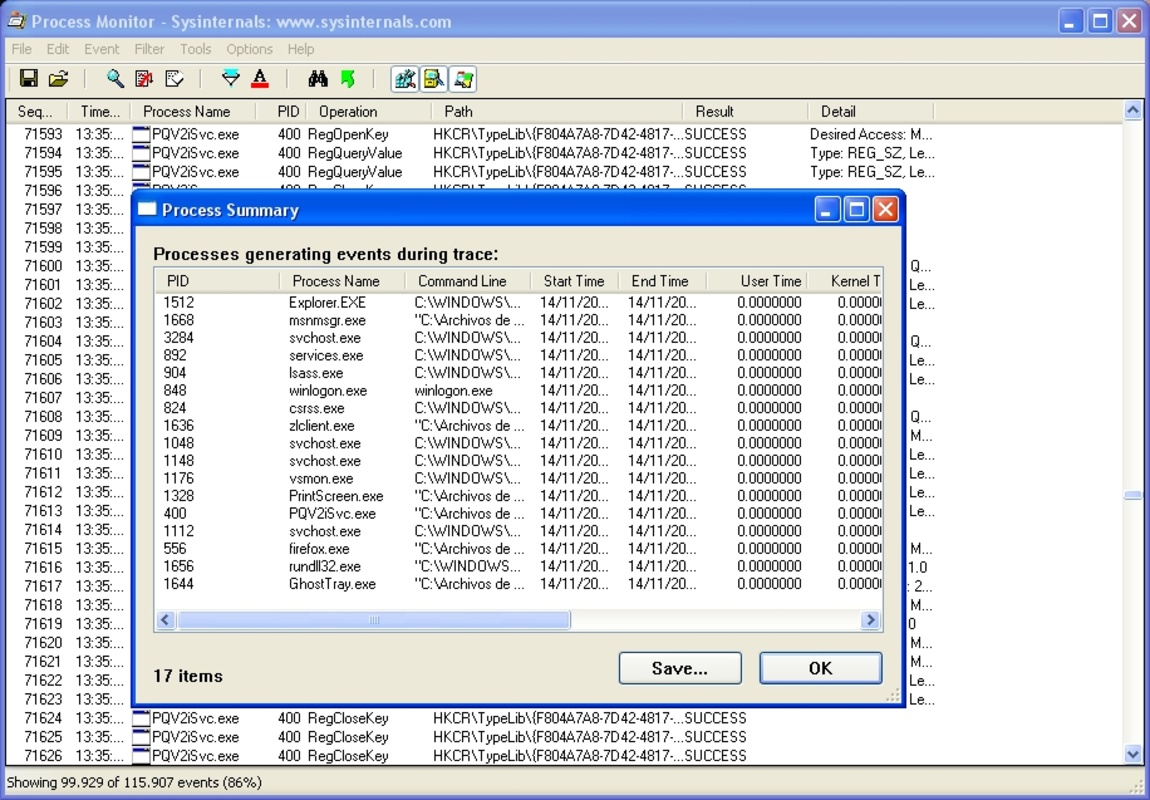Toggle capture with the magnifier icon
Viewport: 1150px width, 800px height.
click(x=116, y=79)
